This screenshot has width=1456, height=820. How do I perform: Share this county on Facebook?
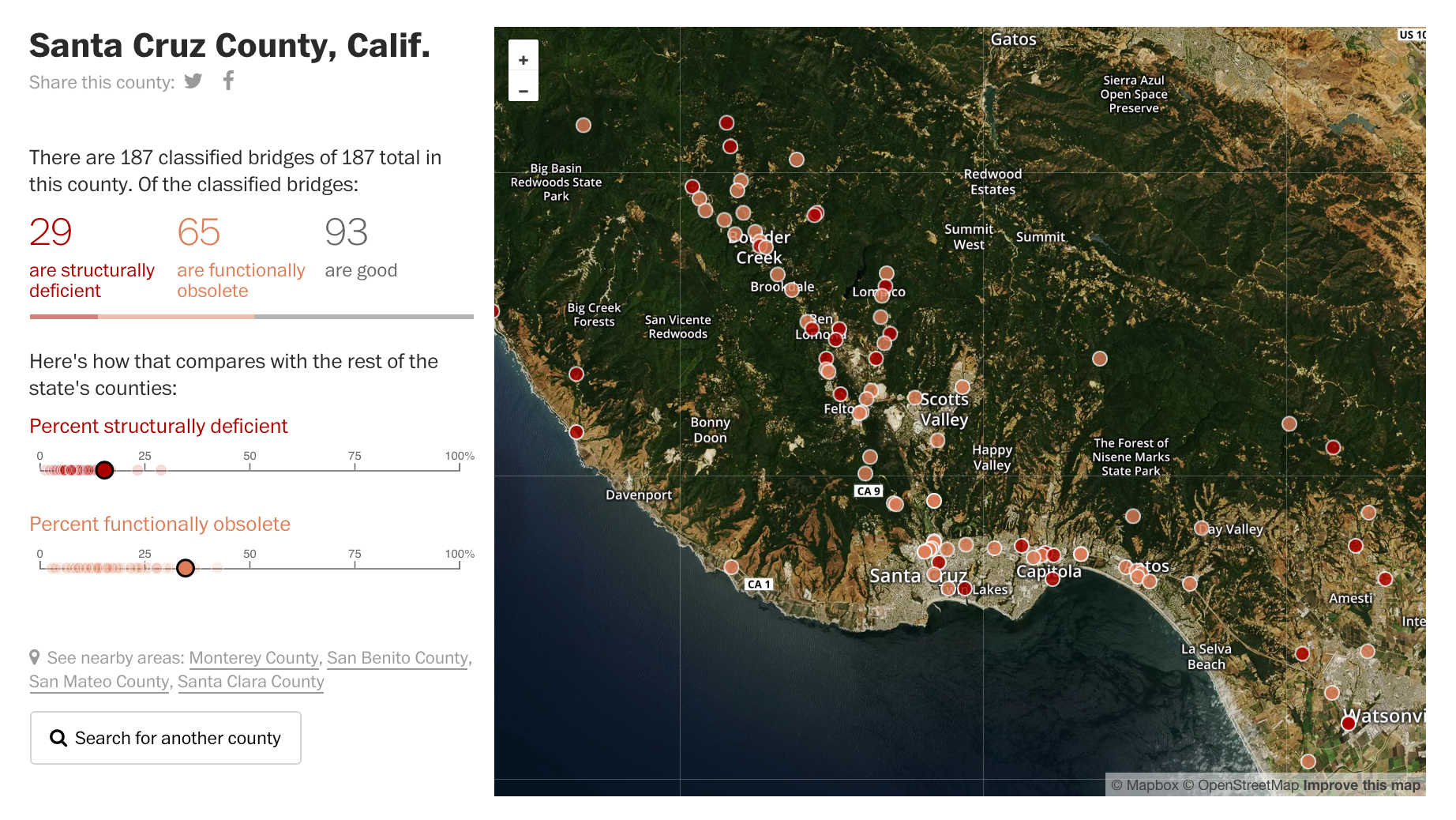pyautogui.click(x=228, y=81)
